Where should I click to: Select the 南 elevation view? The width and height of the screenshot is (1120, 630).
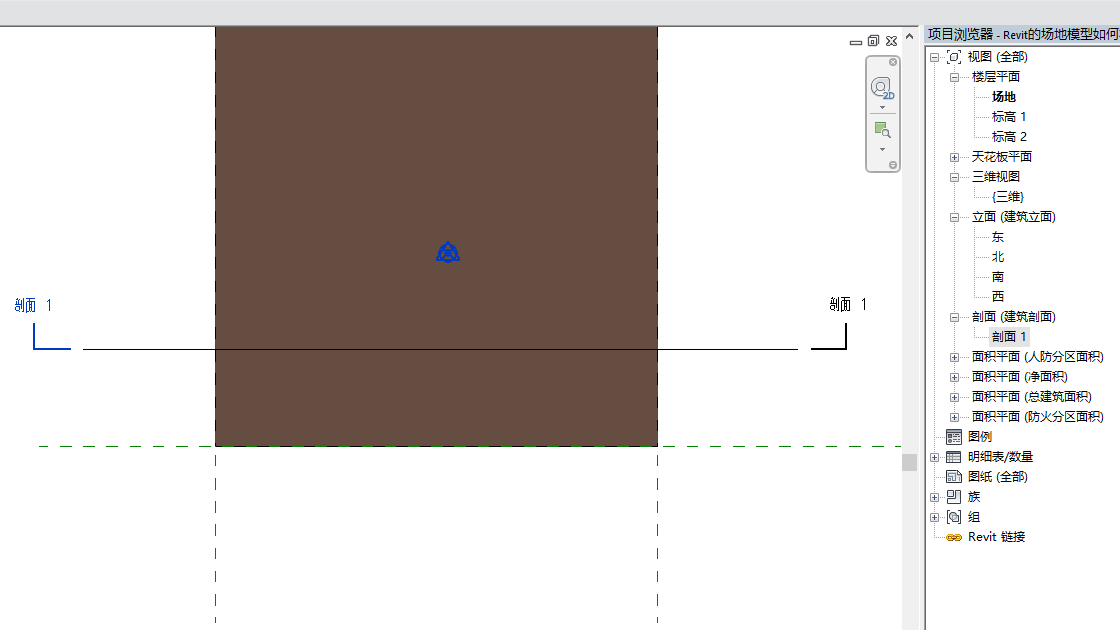998,276
